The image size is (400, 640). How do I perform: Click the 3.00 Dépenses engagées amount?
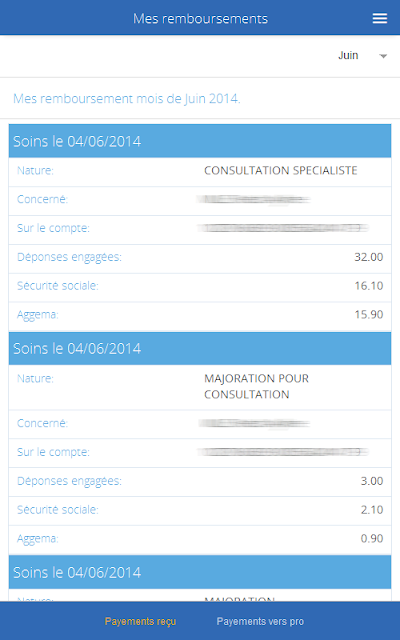[x=372, y=481]
